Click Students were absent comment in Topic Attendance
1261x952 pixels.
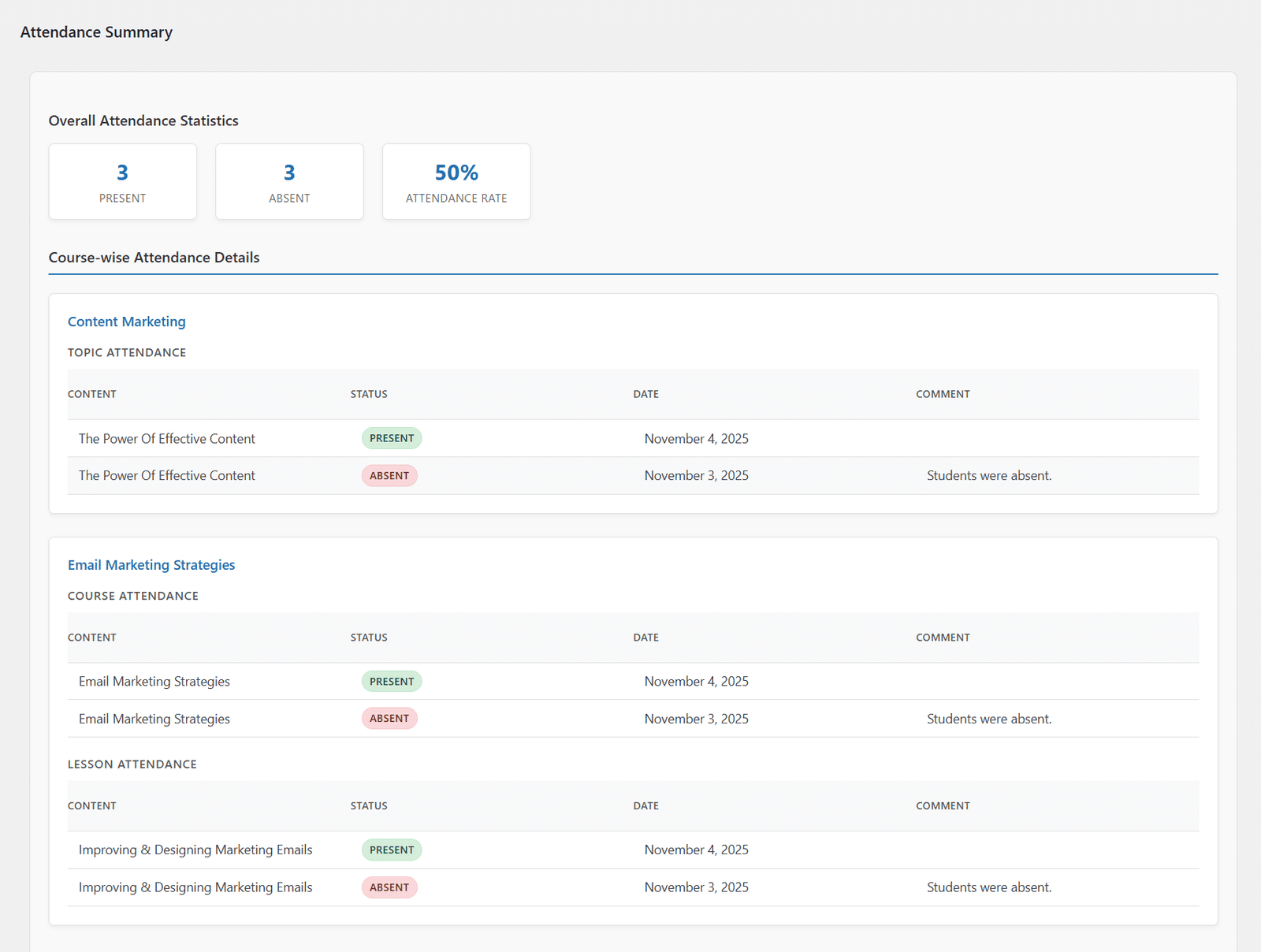989,476
